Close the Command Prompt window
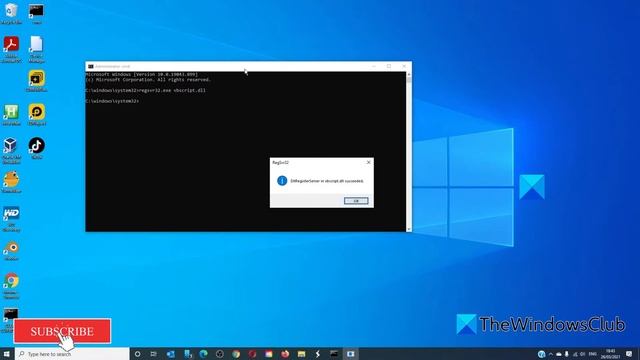 pos(404,66)
